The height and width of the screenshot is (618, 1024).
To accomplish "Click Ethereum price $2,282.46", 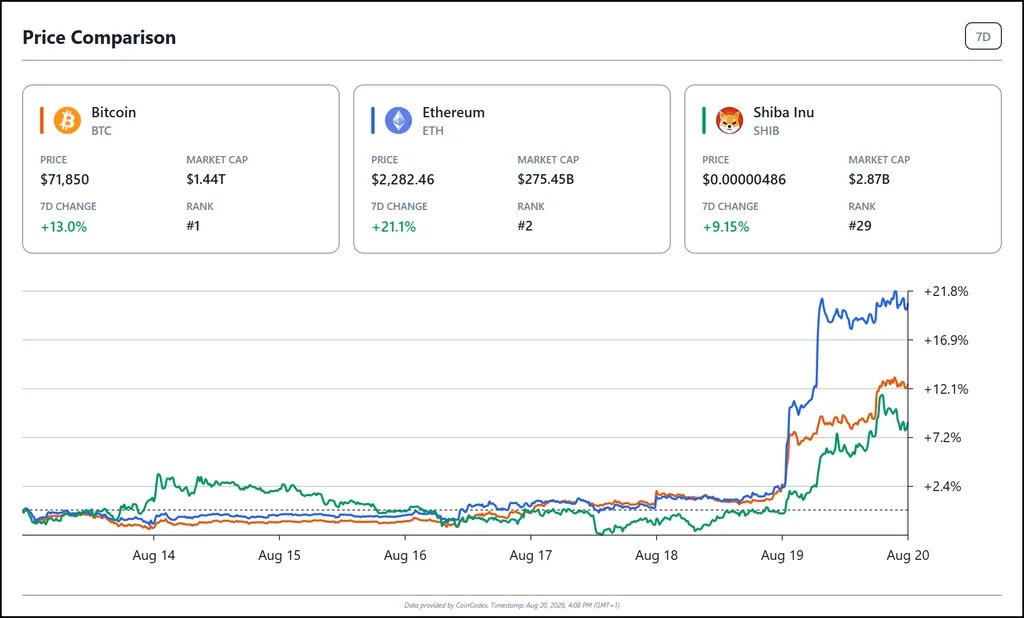I will click(402, 179).
